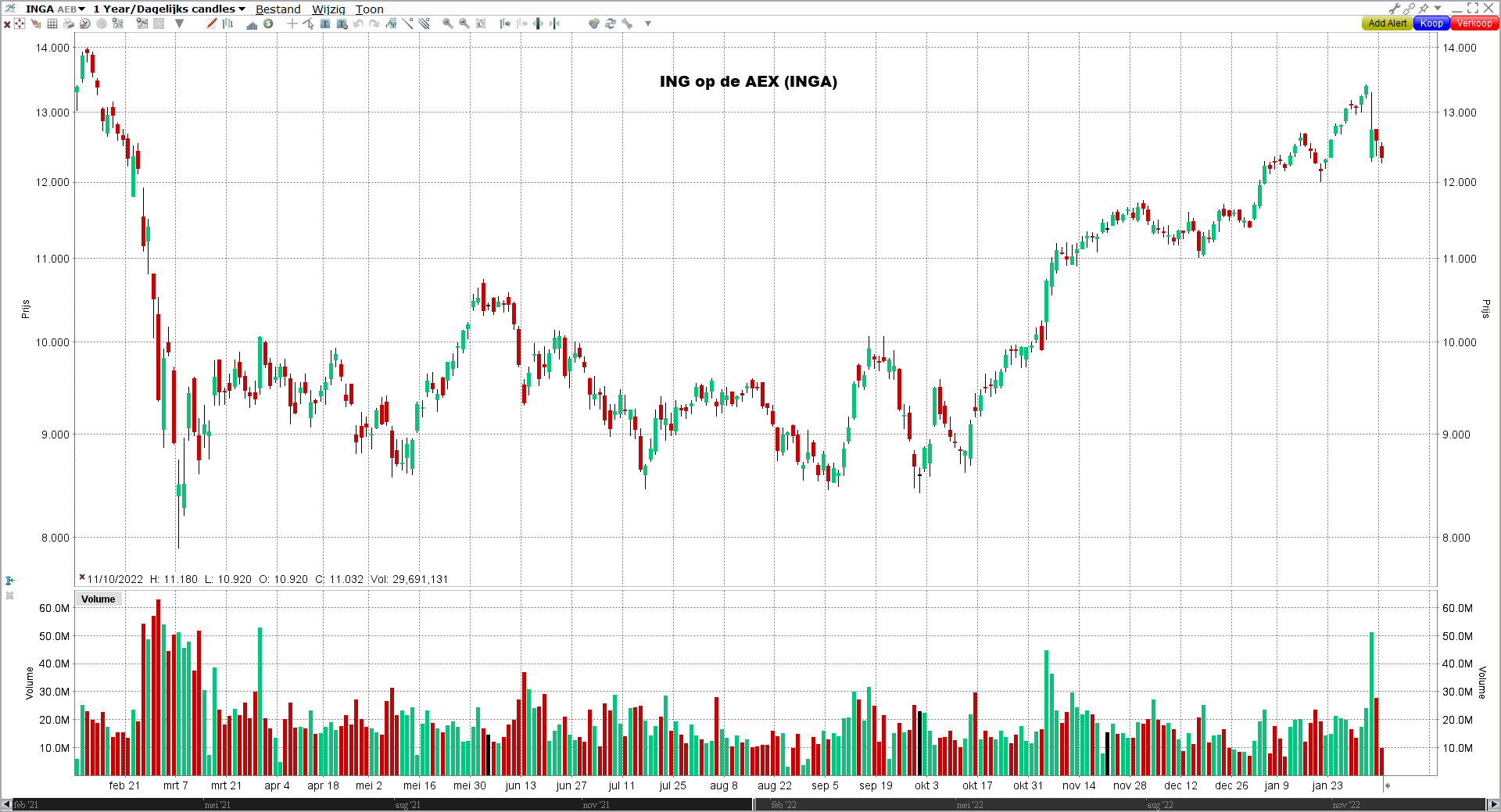This screenshot has width=1501, height=812.
Task: Click the bottom timeline range slider thumb
Action: point(754,805)
